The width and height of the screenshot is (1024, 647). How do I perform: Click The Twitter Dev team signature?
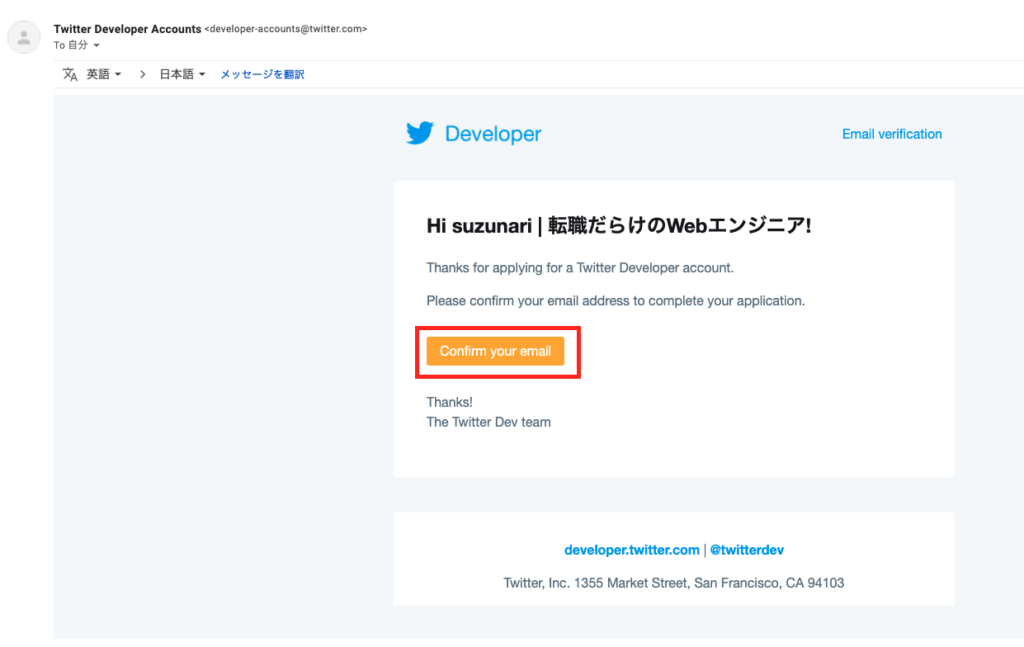[x=488, y=422]
